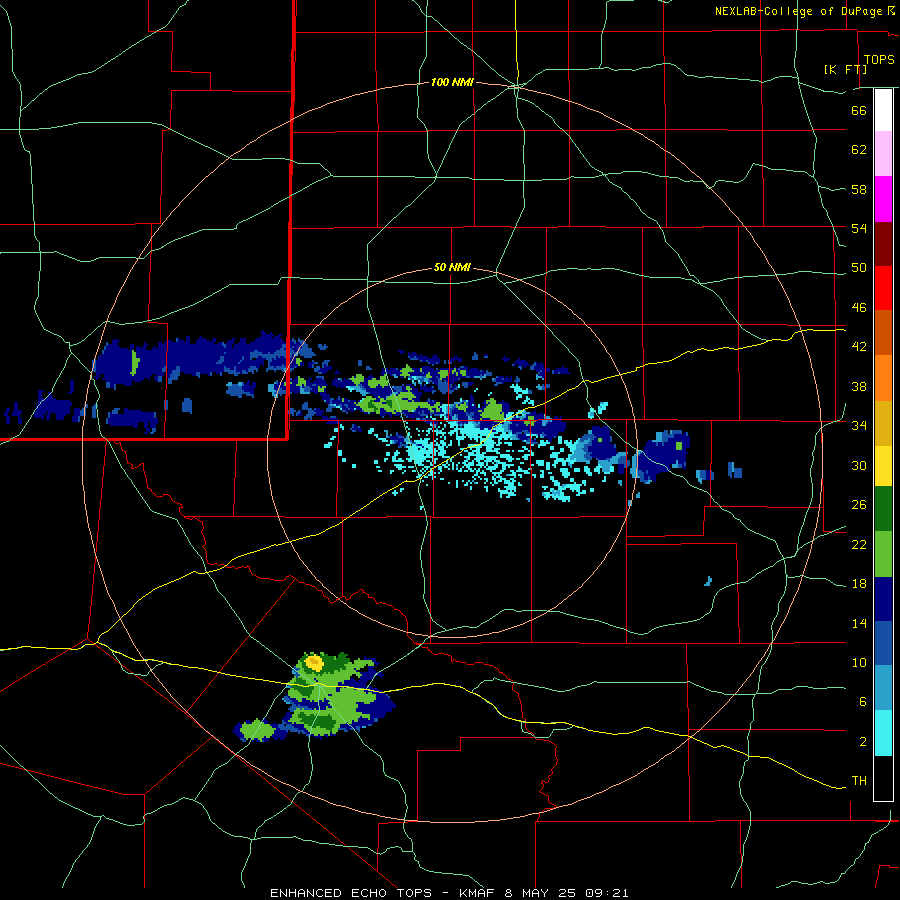Click legend value 34
Image resolution: width=900 pixels, height=900 pixels.
pos(859,426)
